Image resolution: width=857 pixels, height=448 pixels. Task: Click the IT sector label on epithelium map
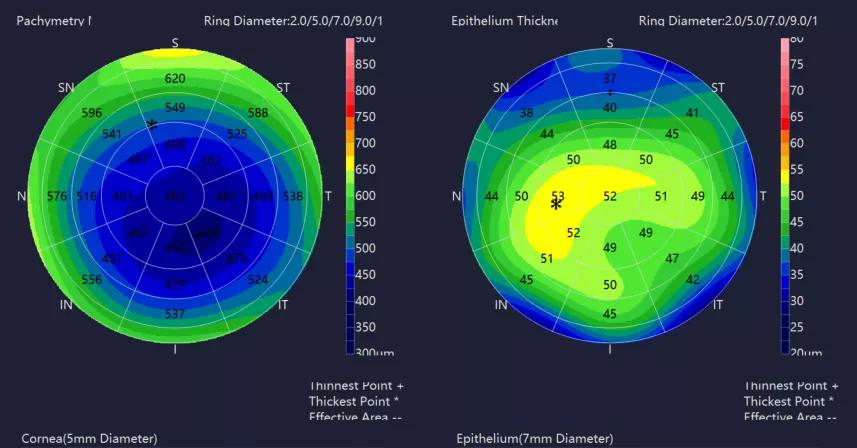coord(718,305)
